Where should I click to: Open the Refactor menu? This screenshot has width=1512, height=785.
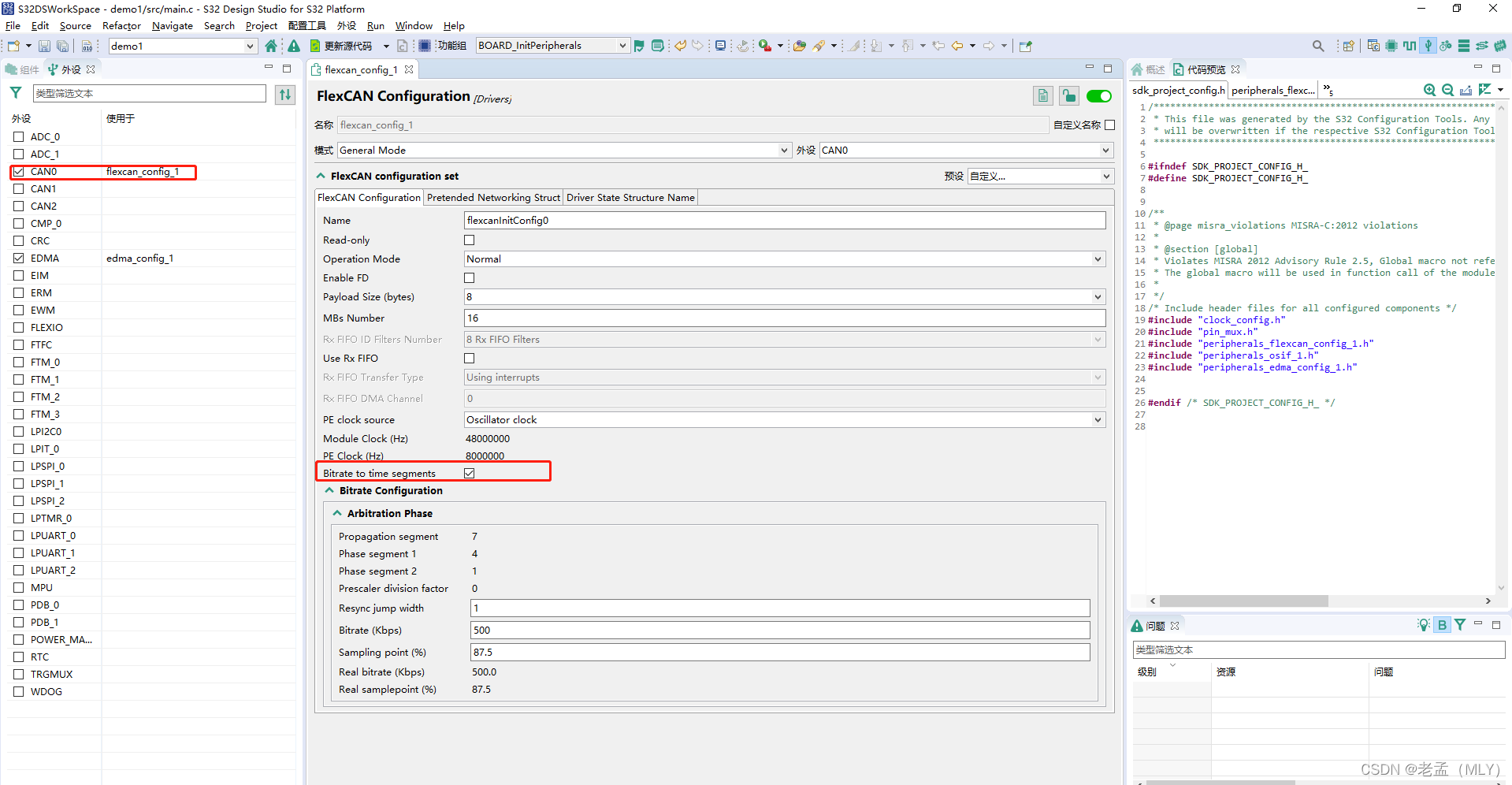(x=121, y=26)
